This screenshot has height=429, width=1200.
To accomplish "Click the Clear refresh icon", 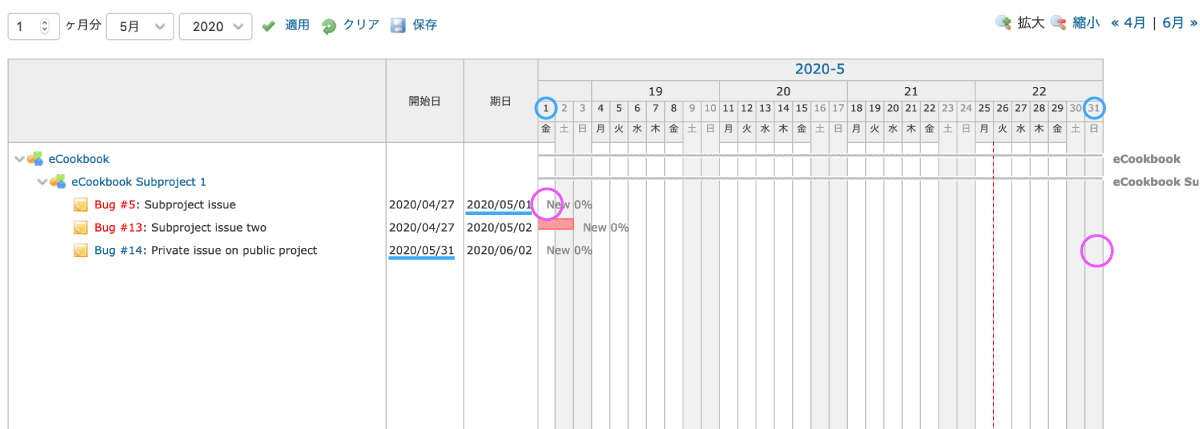I will 329,26.
